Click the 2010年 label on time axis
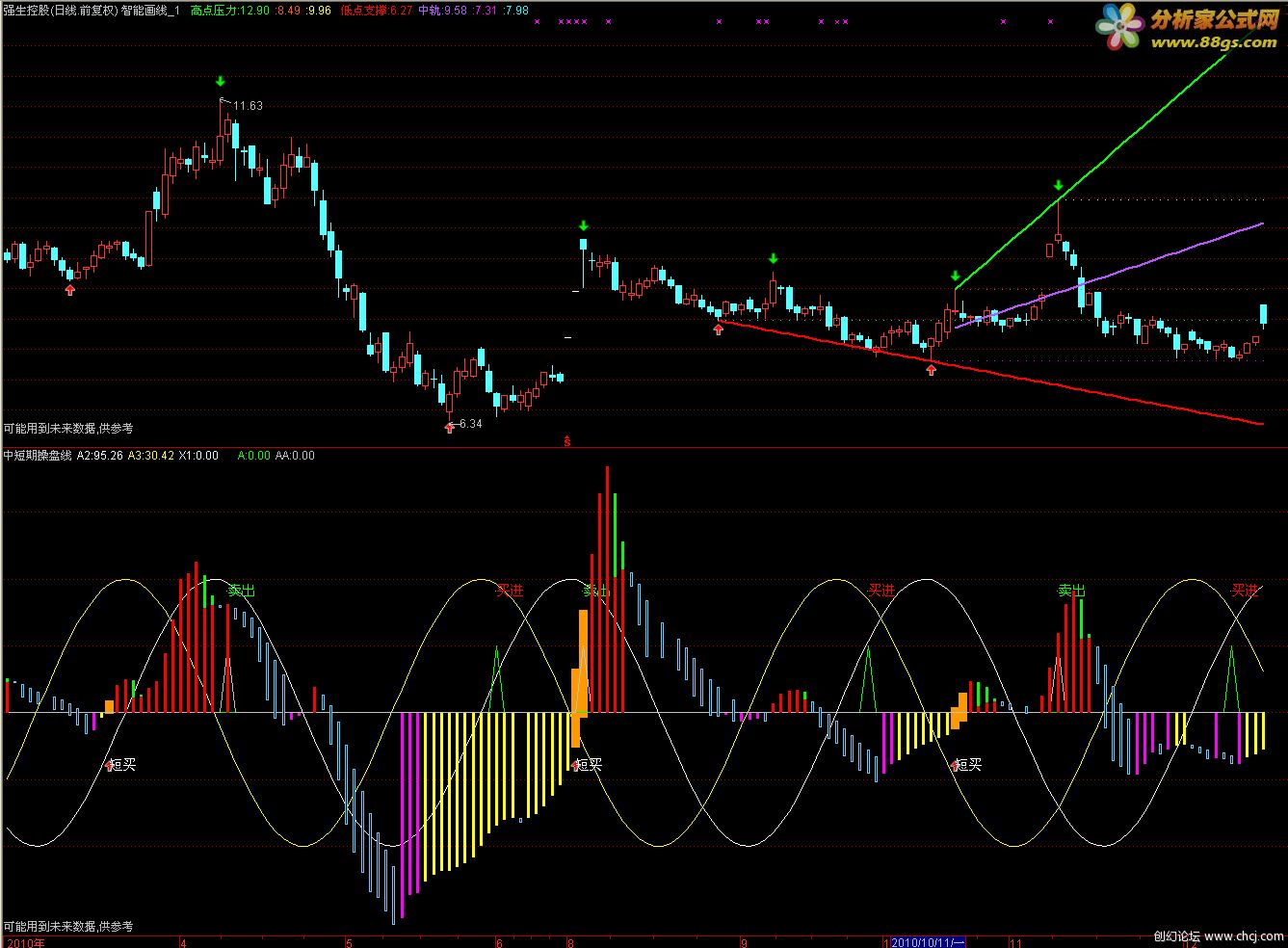 click(25, 941)
